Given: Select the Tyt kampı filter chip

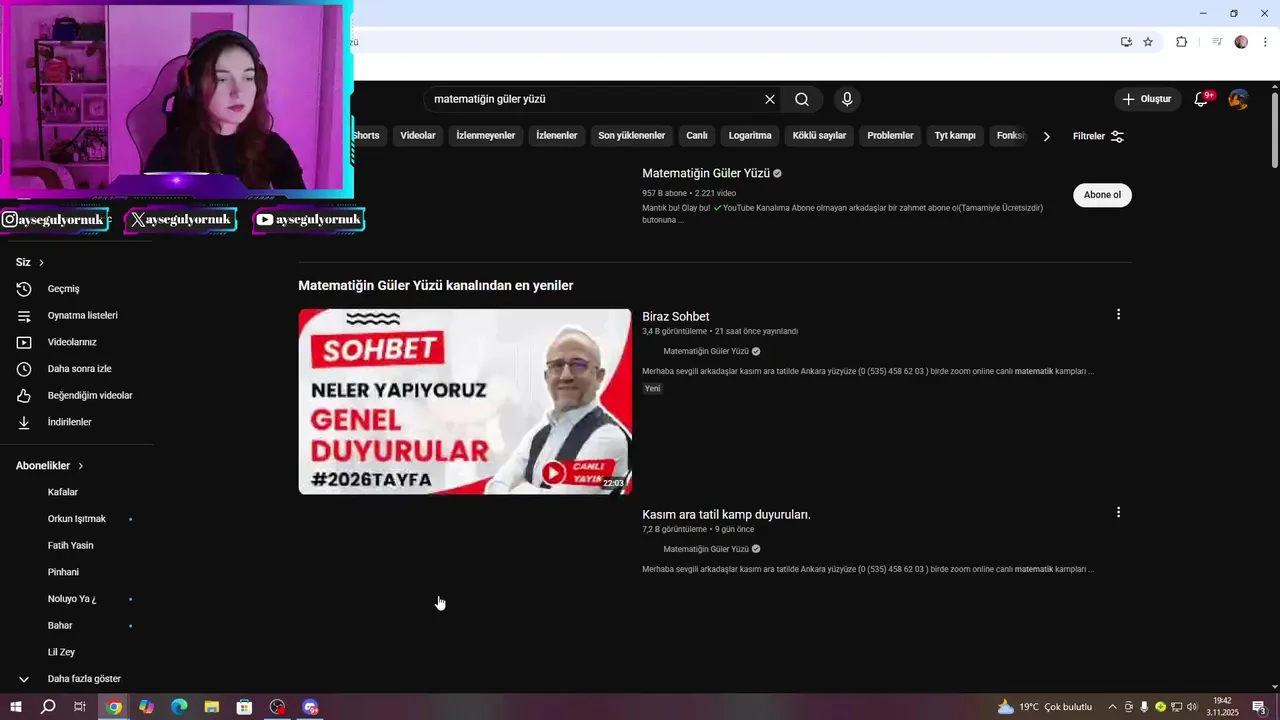Looking at the screenshot, I should tap(955, 136).
